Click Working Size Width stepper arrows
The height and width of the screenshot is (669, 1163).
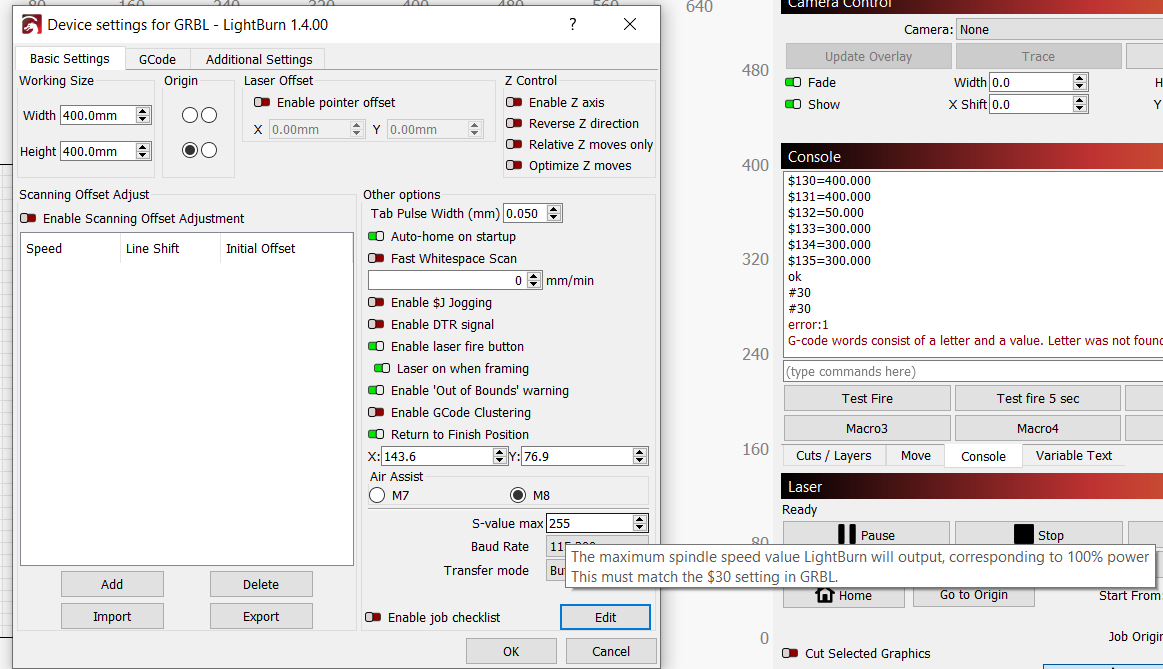pos(143,115)
